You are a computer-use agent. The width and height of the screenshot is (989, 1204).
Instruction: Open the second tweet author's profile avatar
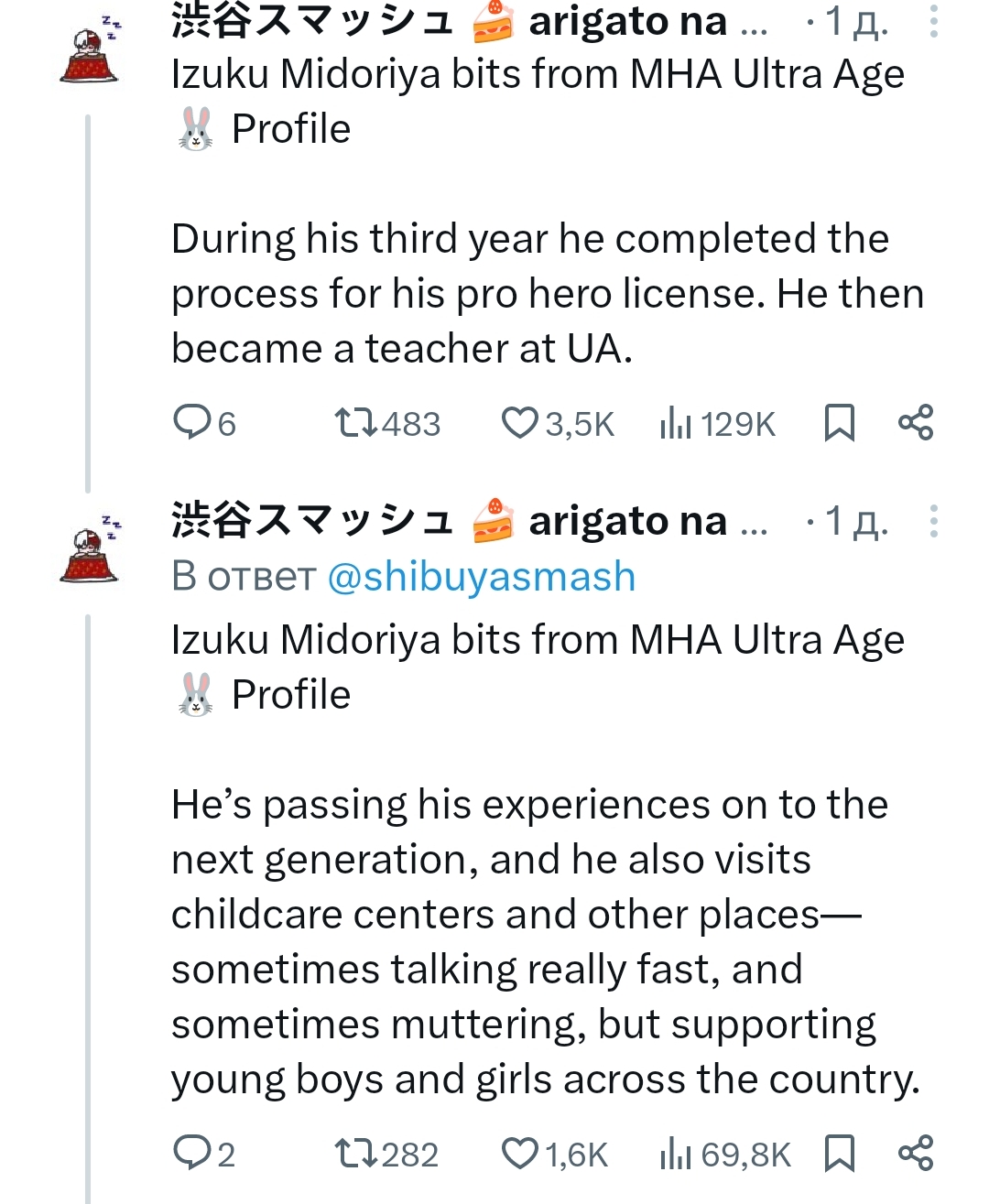point(90,553)
